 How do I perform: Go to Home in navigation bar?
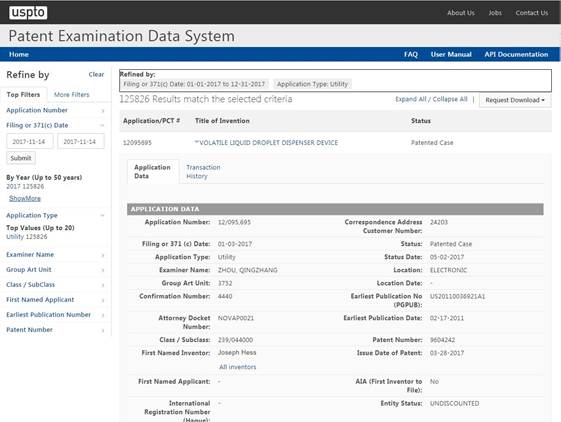[19, 54]
